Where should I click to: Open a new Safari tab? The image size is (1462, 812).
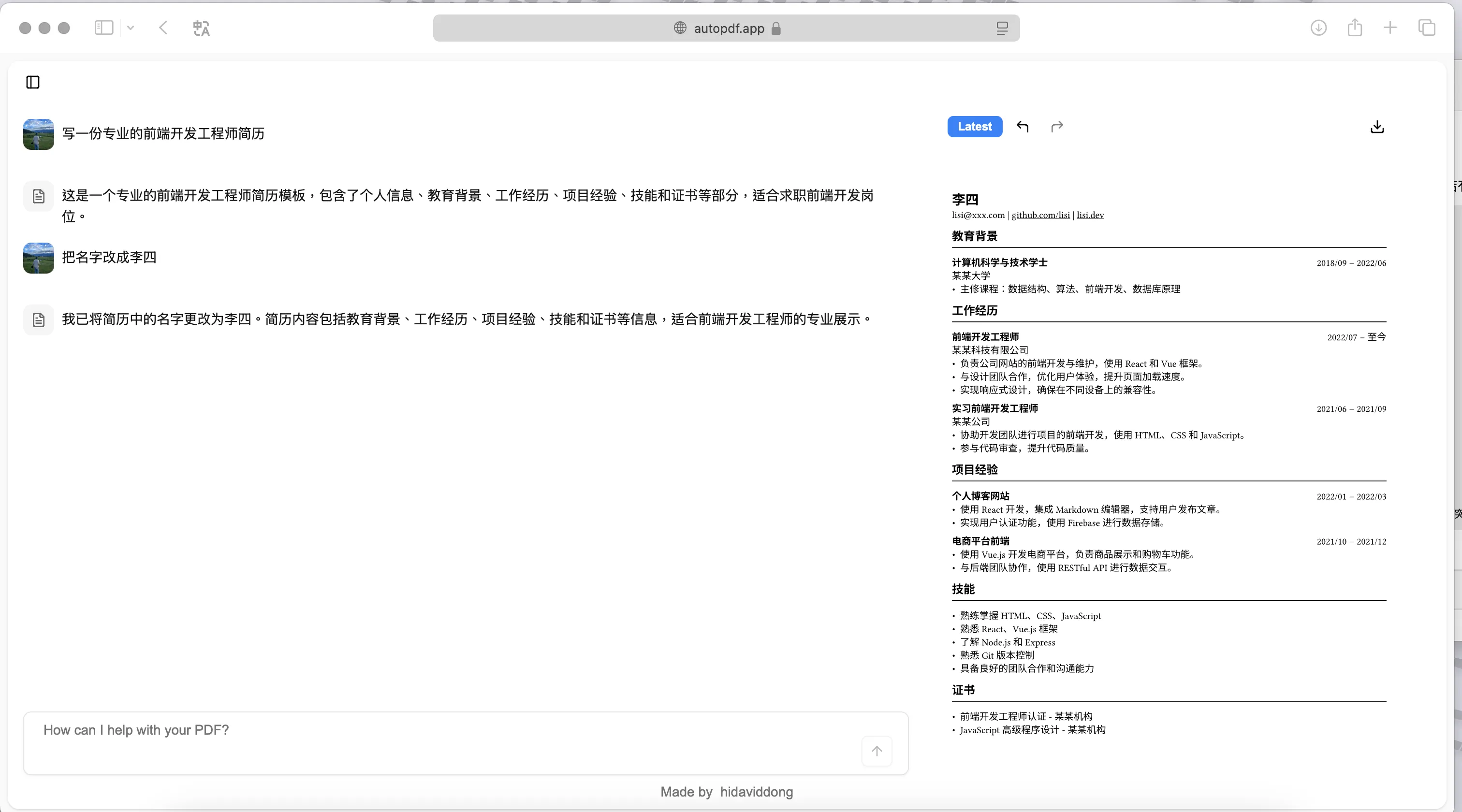coord(1389,28)
